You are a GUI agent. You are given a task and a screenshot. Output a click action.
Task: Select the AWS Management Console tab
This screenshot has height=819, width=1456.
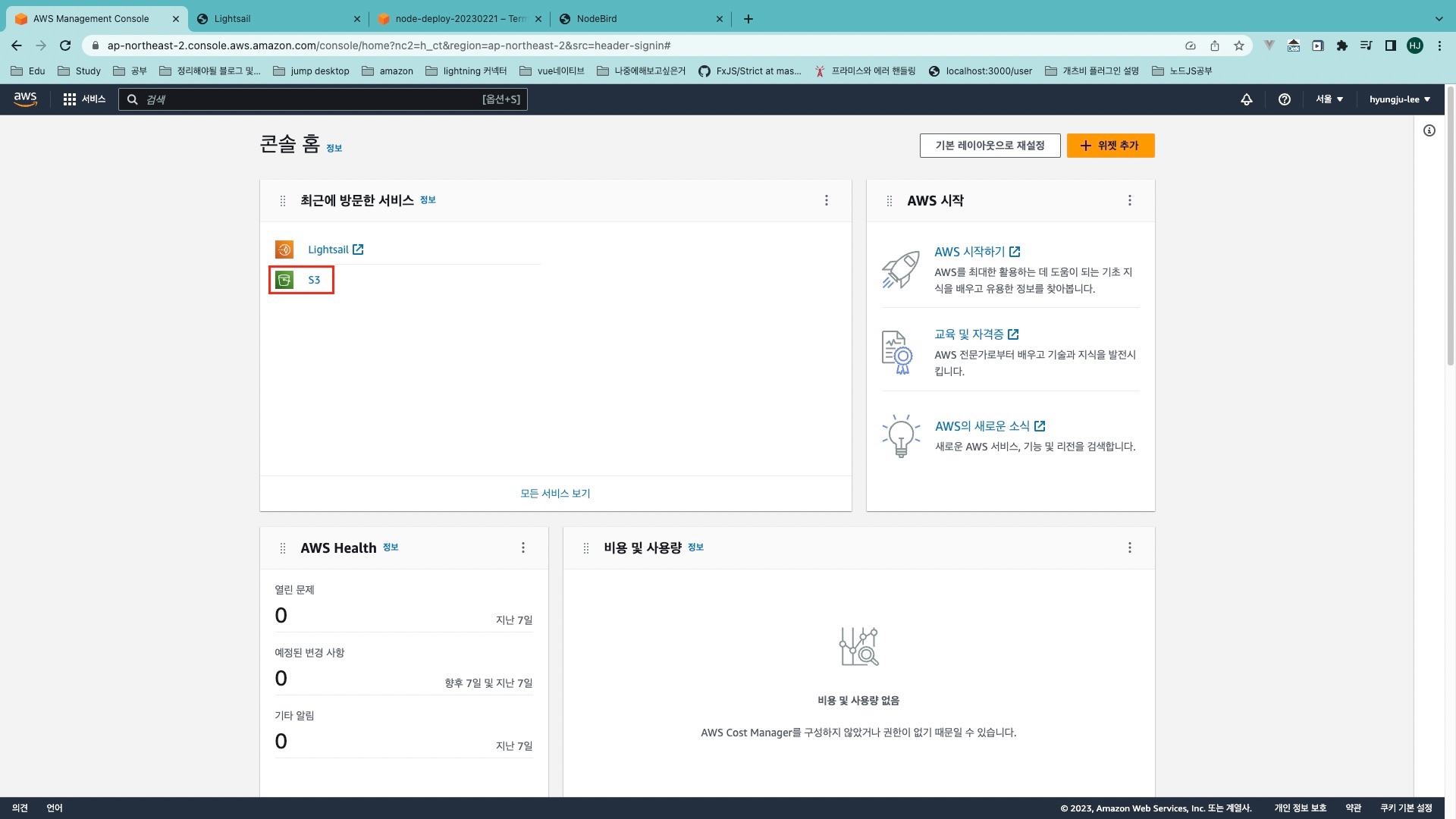click(x=96, y=19)
